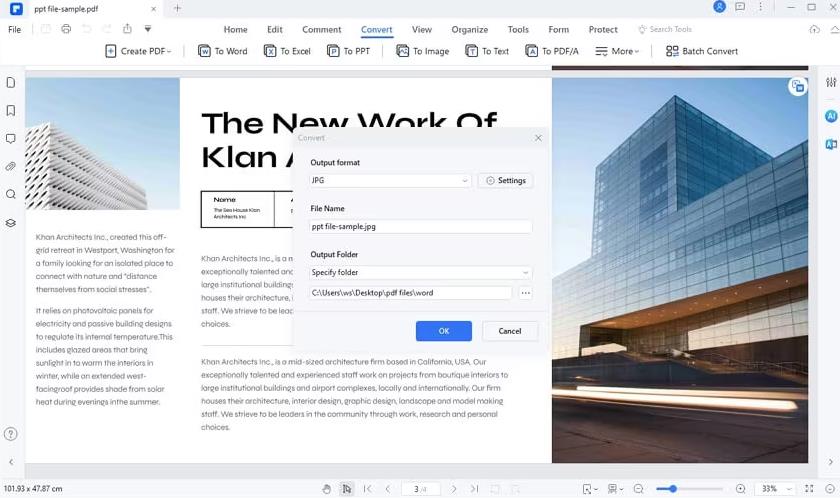Go to previous page arrow

388,489
